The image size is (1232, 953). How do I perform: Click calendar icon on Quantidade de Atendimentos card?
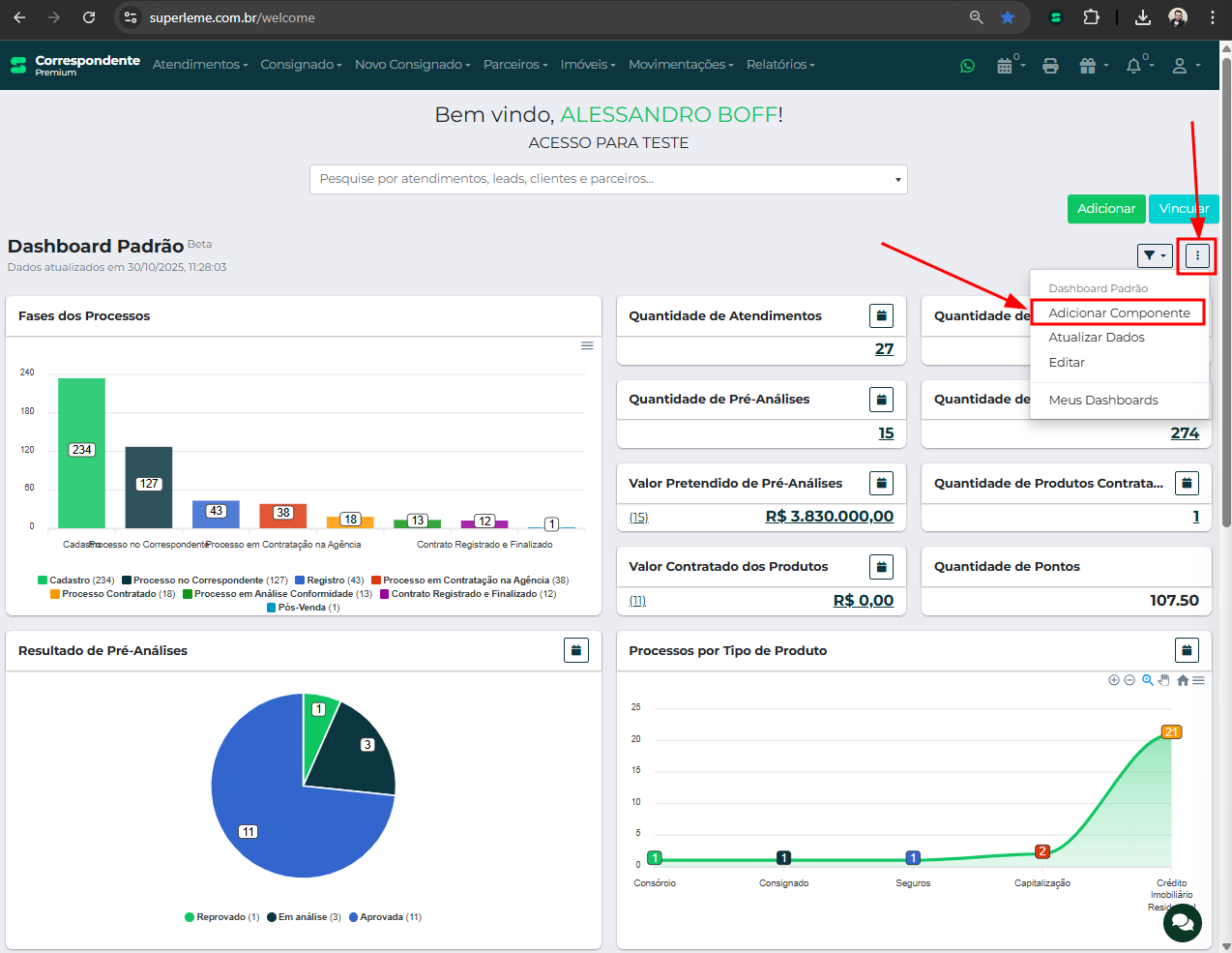click(881, 315)
